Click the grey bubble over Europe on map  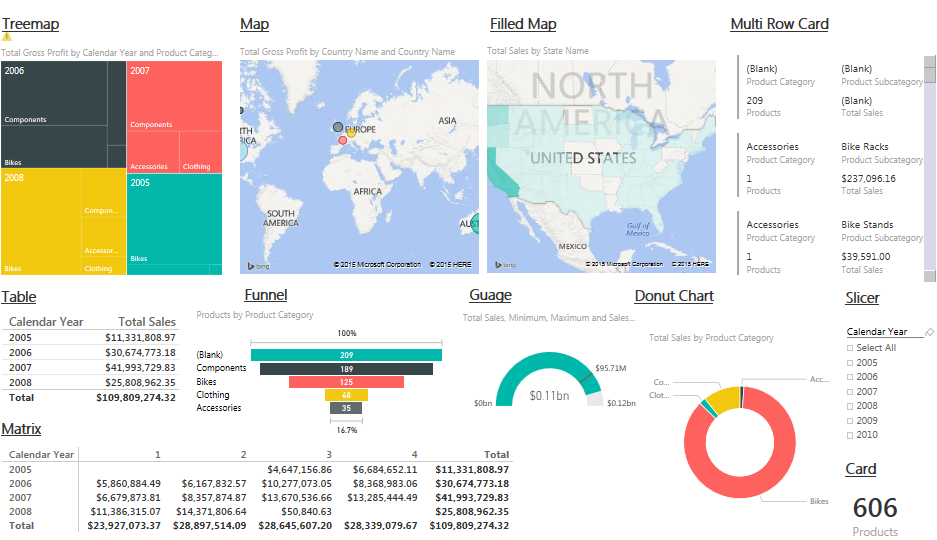(337, 127)
